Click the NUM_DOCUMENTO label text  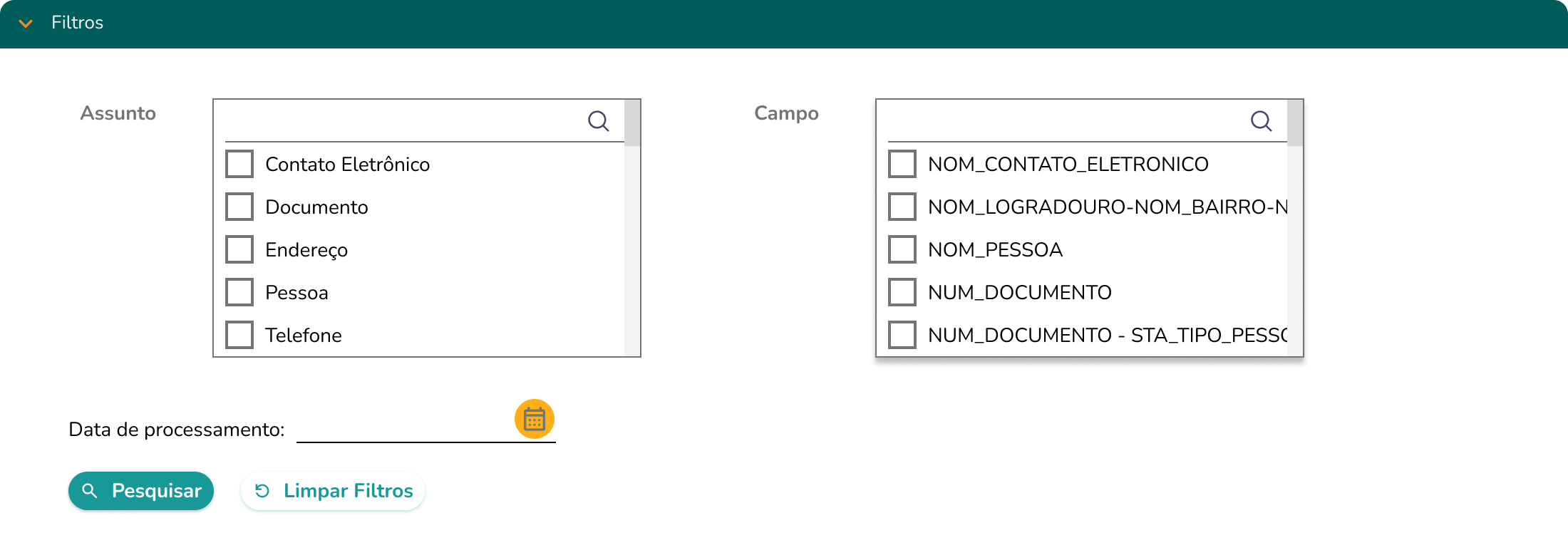[x=1019, y=293]
